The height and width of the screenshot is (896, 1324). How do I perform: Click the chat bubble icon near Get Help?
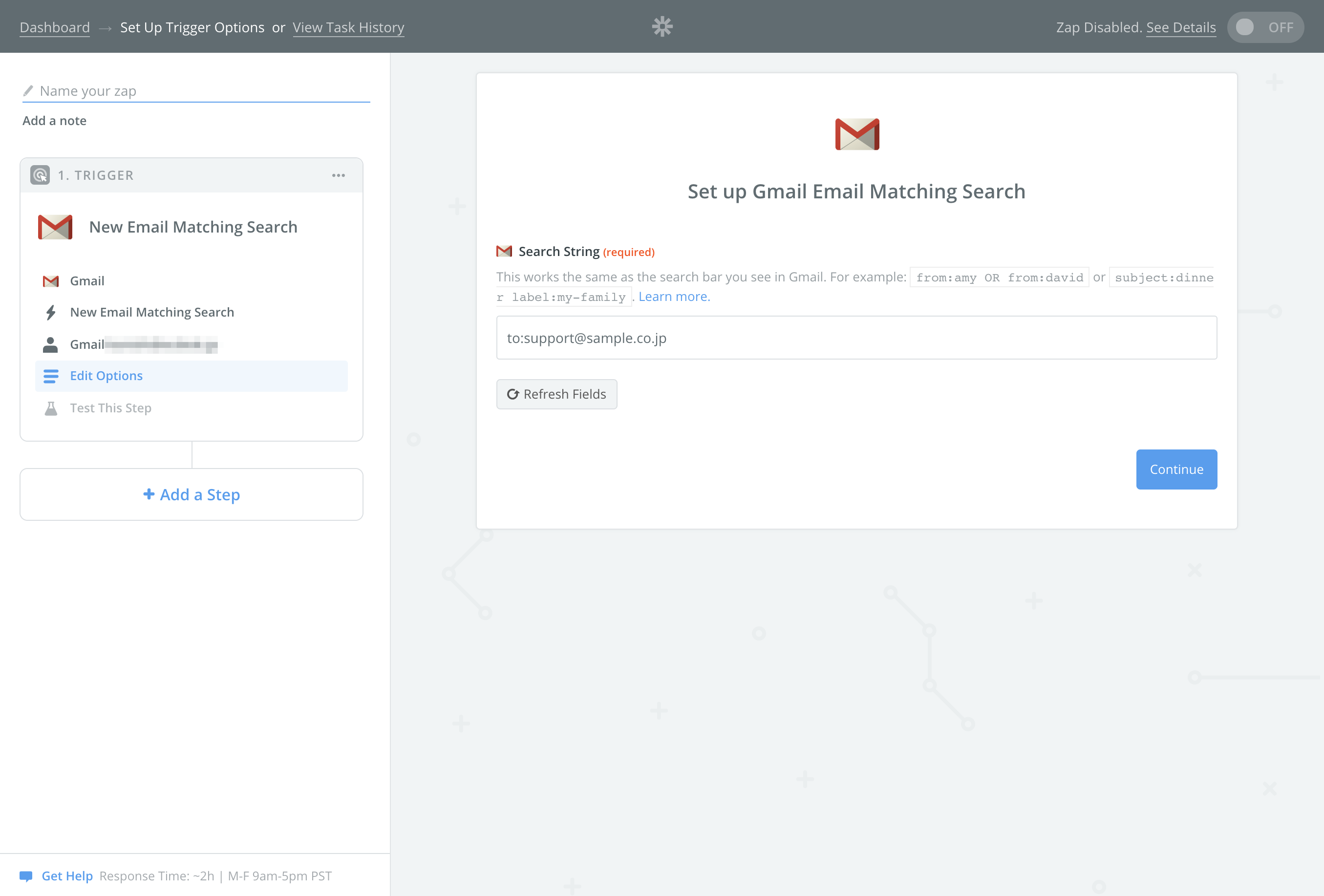(25, 875)
